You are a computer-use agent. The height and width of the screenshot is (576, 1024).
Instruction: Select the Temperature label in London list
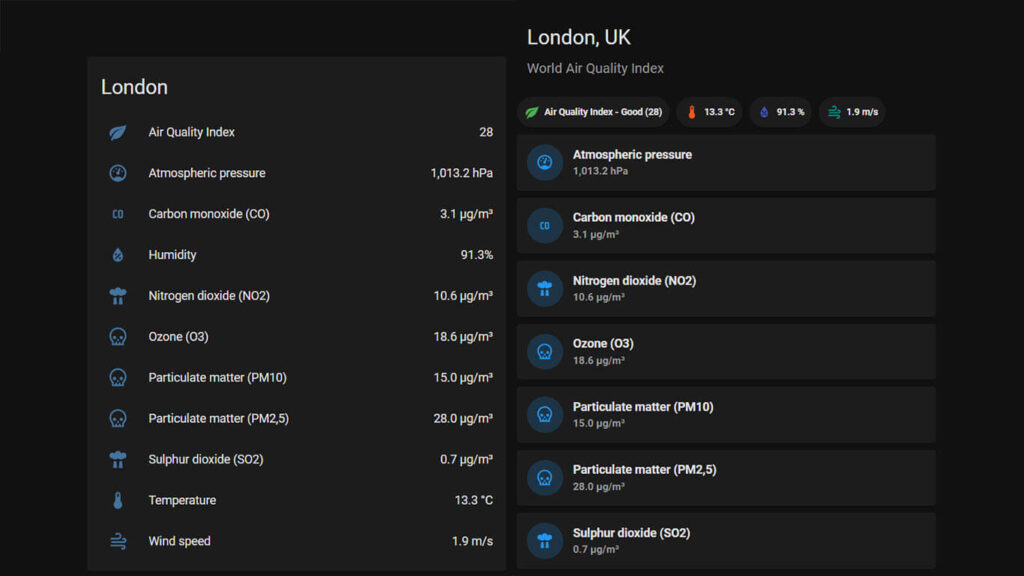(x=182, y=500)
